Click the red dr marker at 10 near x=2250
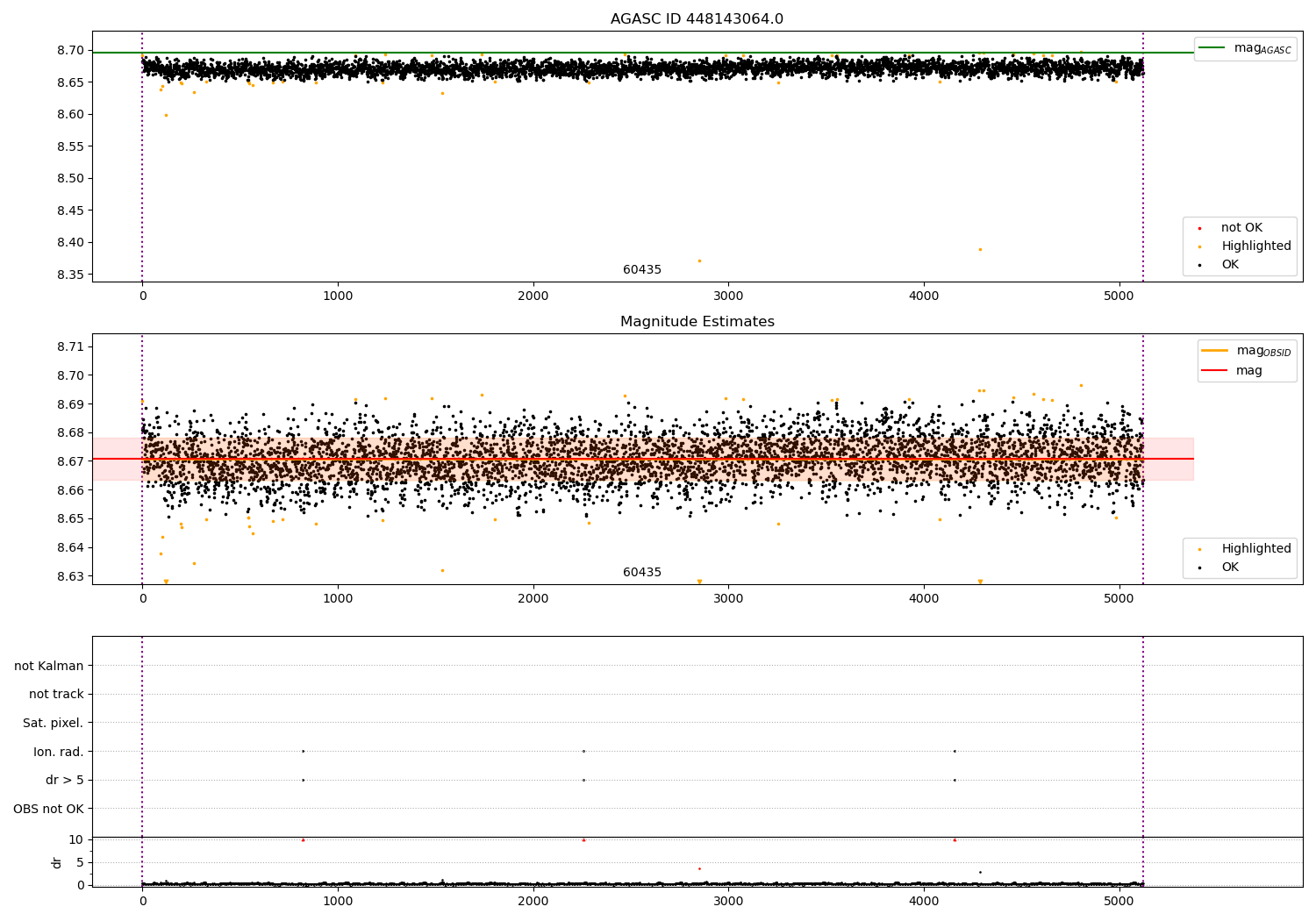Image resolution: width=1316 pixels, height=921 pixels. (x=583, y=839)
